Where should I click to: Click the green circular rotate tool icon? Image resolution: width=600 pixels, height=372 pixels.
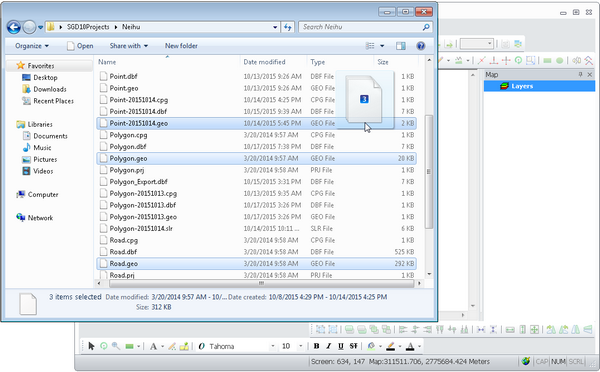click(x=518, y=60)
